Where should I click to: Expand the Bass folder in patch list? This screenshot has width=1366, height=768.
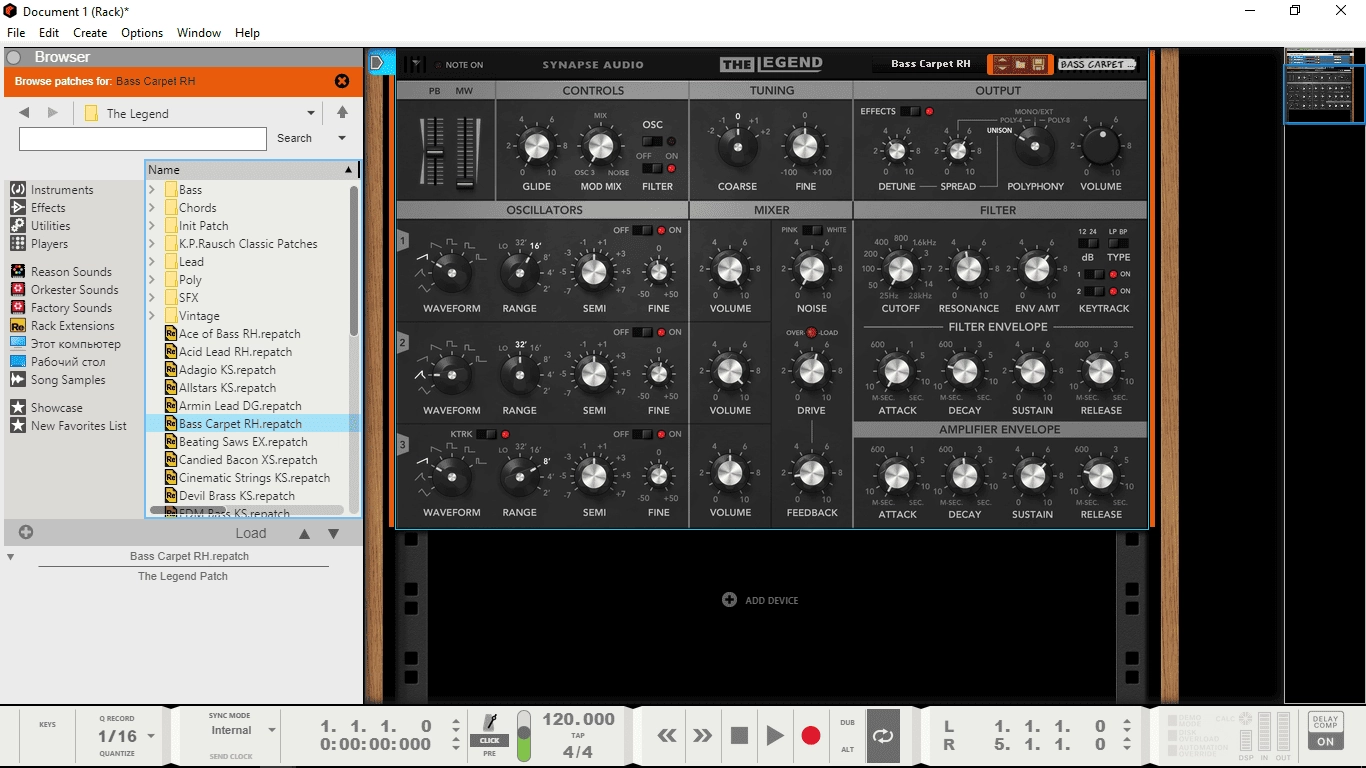[152, 190]
